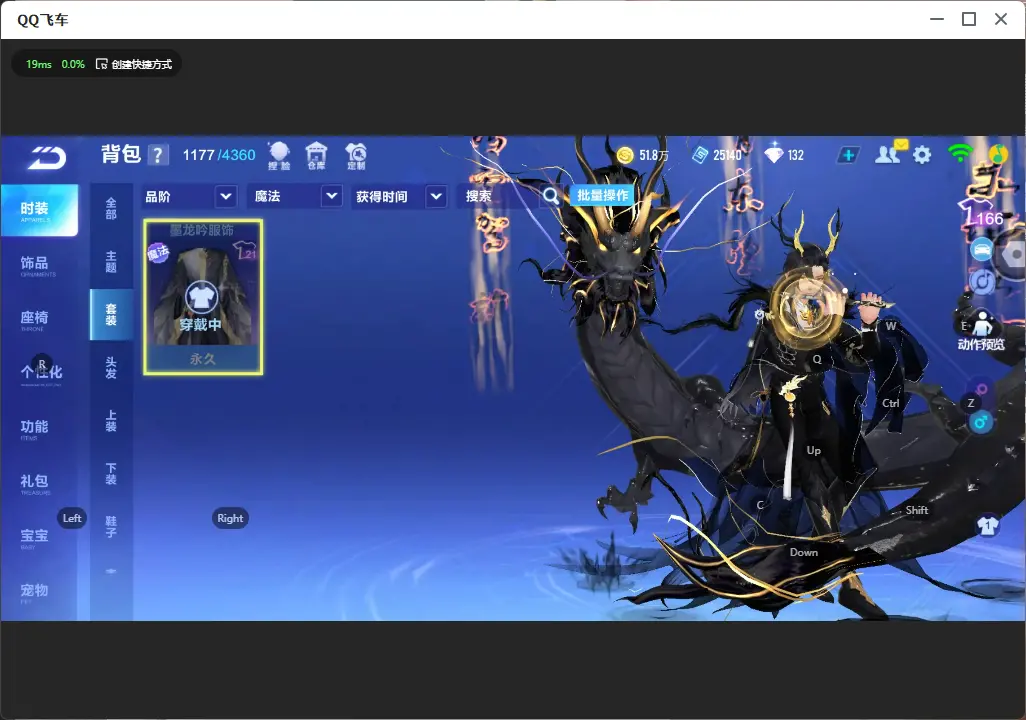Open the 定制 outfit customization icon

click(356, 156)
